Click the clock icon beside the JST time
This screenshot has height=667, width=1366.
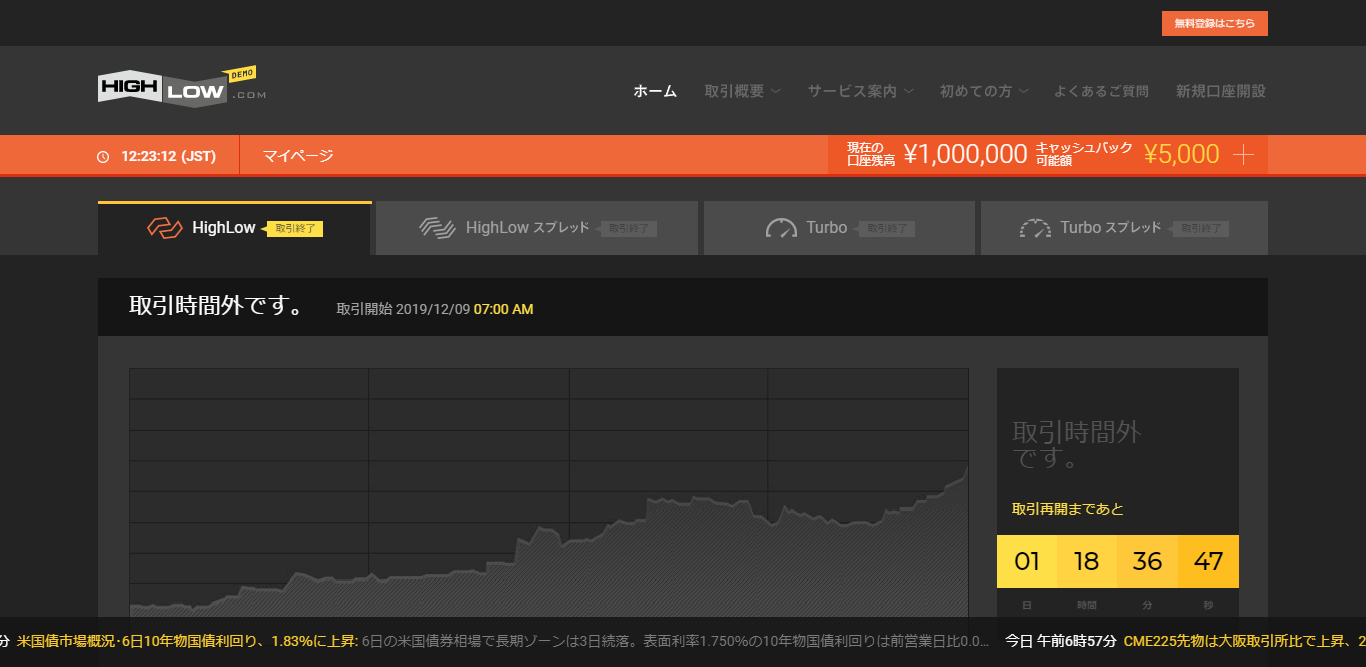(x=103, y=157)
